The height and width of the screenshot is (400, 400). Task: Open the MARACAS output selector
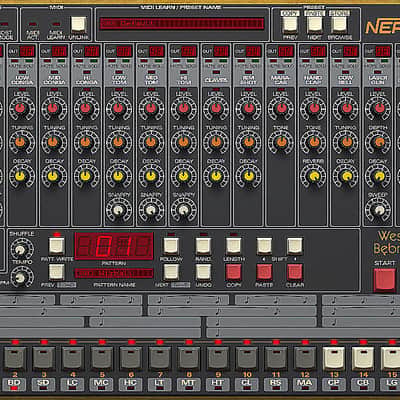coord(286,51)
